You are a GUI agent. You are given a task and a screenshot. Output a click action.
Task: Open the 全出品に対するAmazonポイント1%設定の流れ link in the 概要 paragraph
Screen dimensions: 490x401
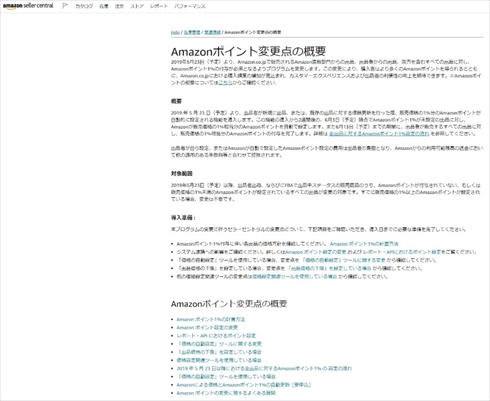tap(379, 134)
